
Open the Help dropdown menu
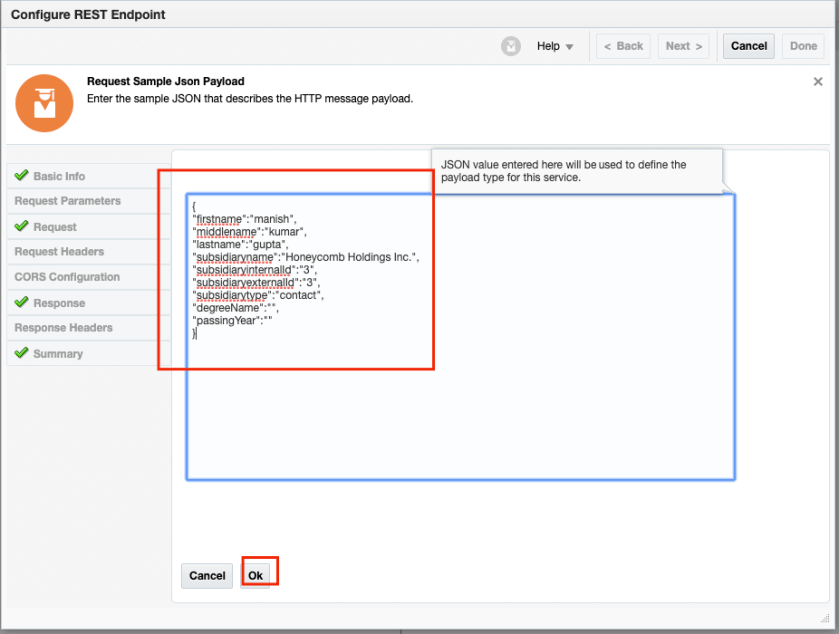click(x=555, y=46)
